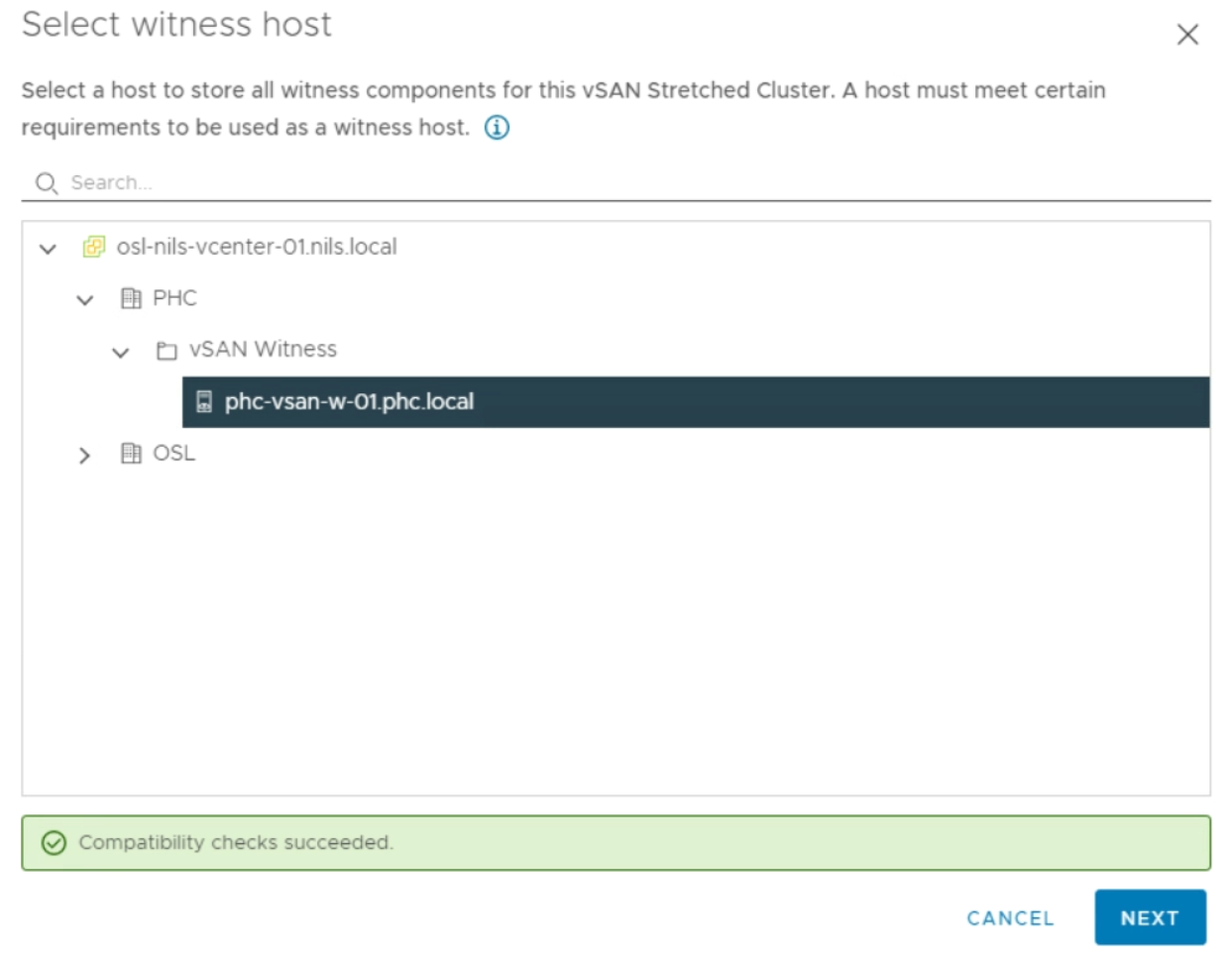Click the vCenter server icon
Image resolution: width=1232 pixels, height=957 pixels.
(x=94, y=247)
